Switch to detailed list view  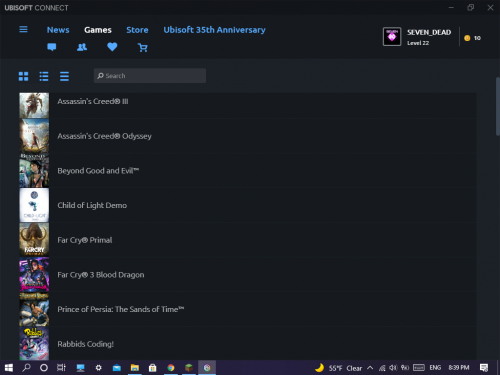(x=44, y=76)
